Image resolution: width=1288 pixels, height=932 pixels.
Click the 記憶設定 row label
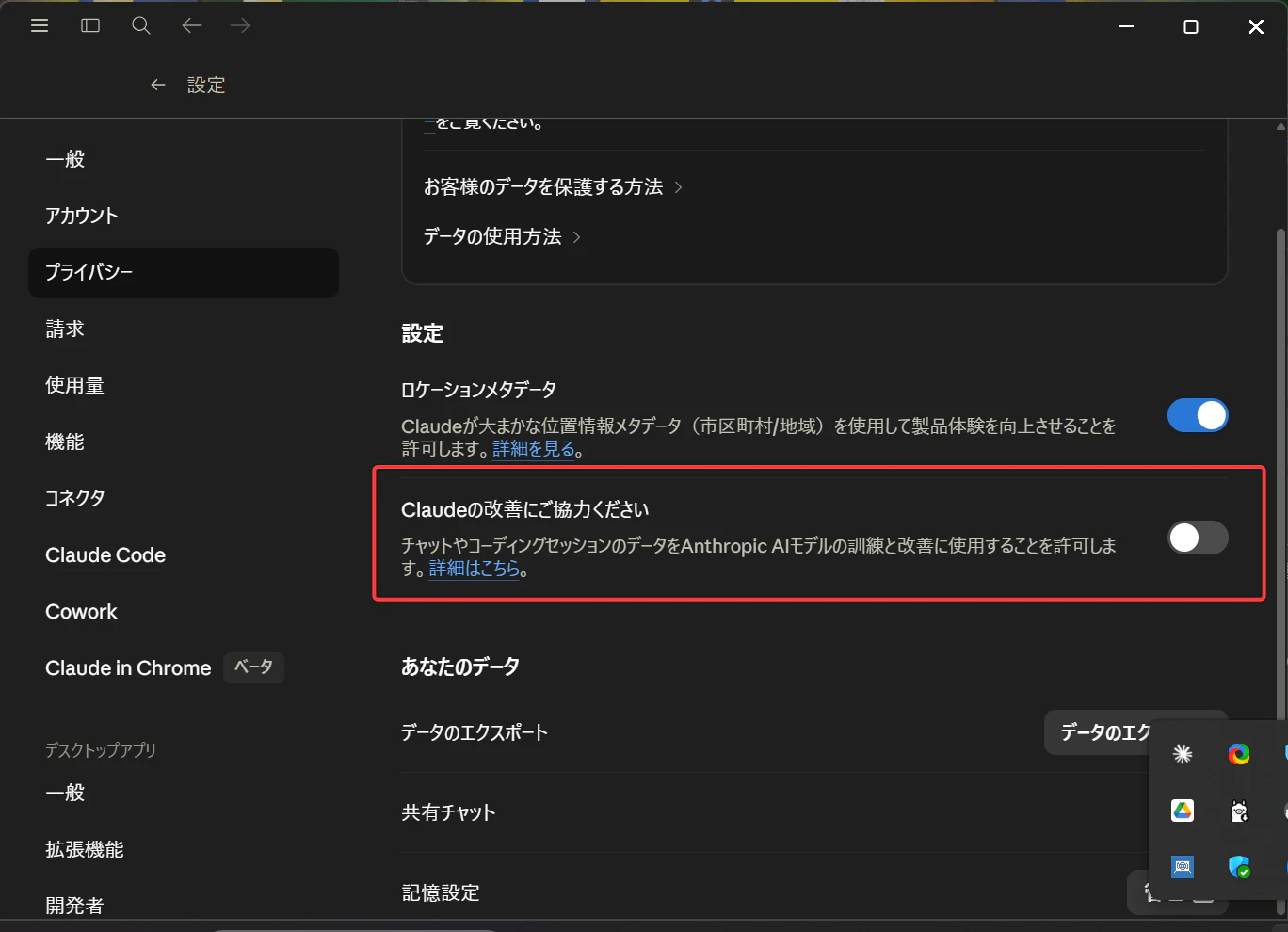click(441, 892)
